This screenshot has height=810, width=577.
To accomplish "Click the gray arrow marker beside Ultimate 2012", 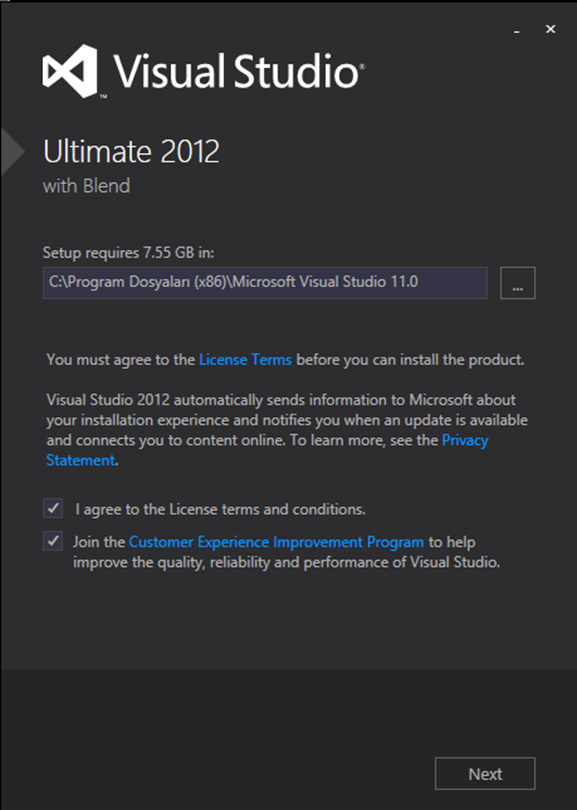I will (12, 152).
